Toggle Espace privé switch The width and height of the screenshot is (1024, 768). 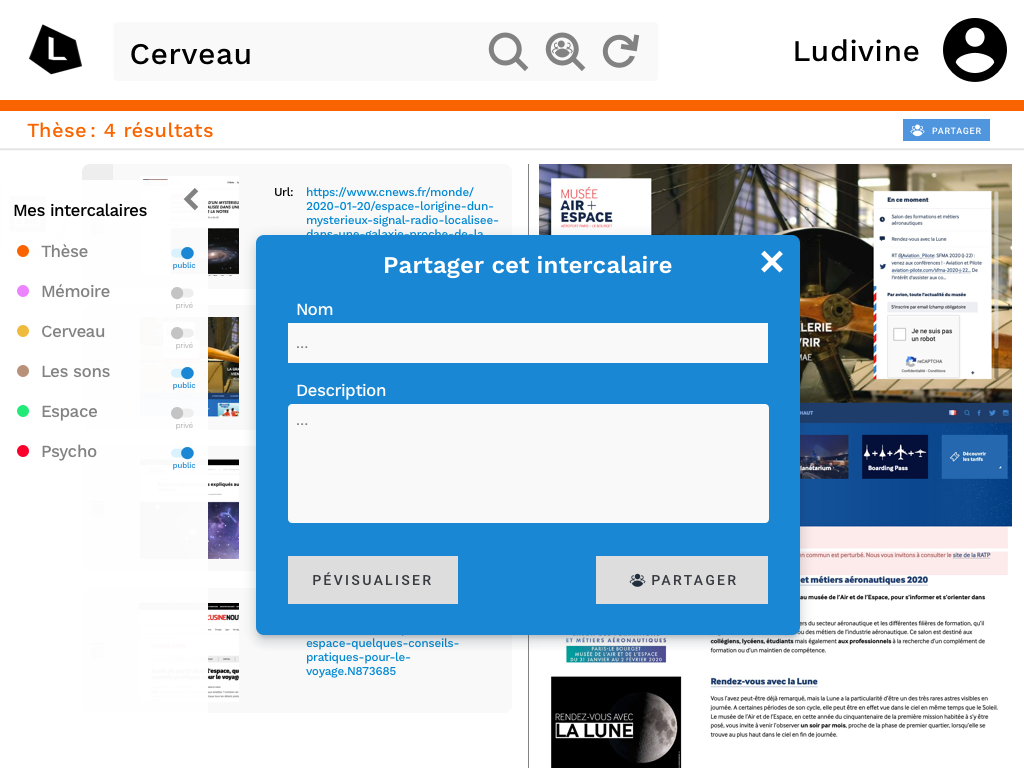(183, 413)
